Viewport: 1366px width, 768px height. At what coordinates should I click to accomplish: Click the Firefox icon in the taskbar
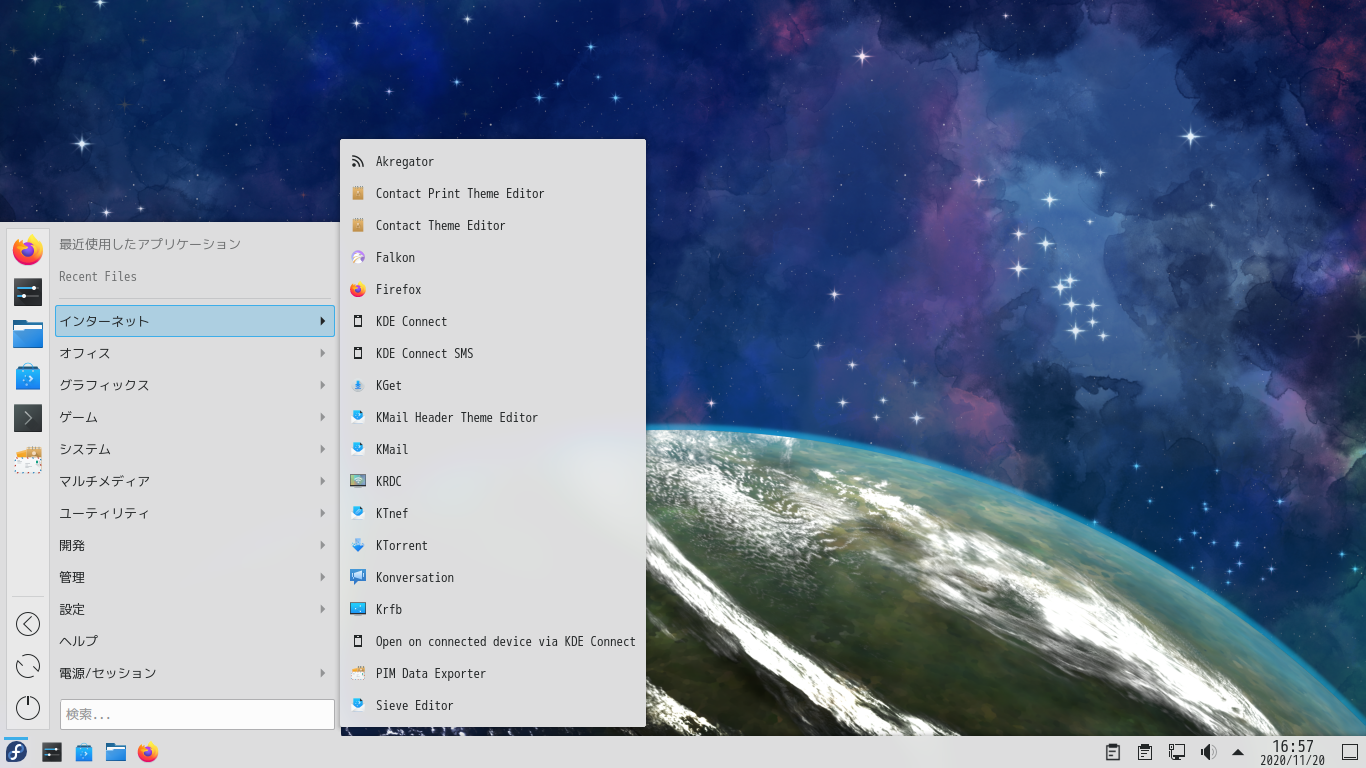[x=148, y=752]
